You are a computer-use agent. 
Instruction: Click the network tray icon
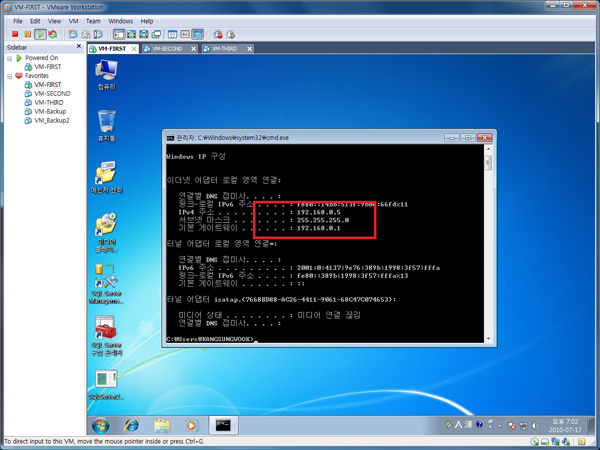pos(523,426)
